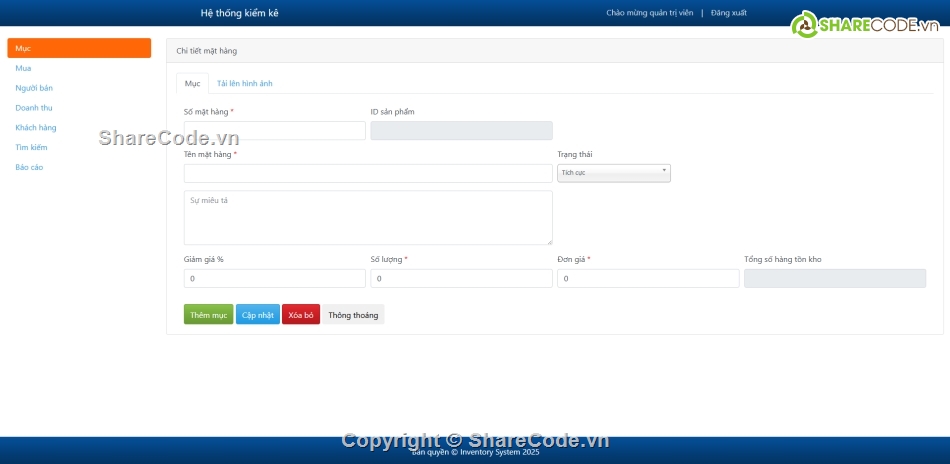This screenshot has height=464, width=950.
Task: Open Báo cáo reports in sidebar
Action: pos(29,168)
